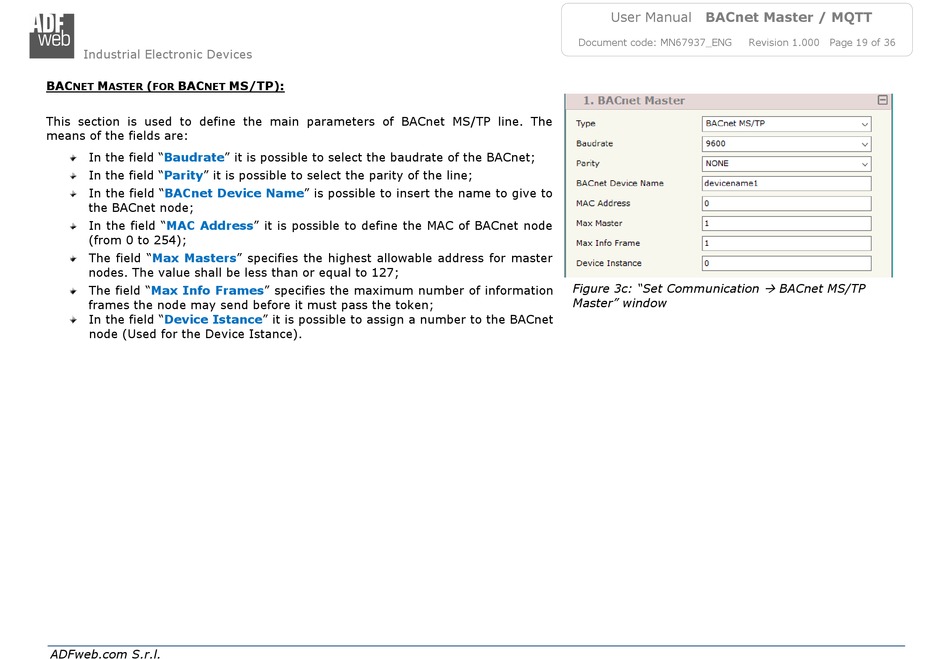Viewport: 950px width, 659px height.
Task: Select the blue Max Info Frames term
Action: 206,291
